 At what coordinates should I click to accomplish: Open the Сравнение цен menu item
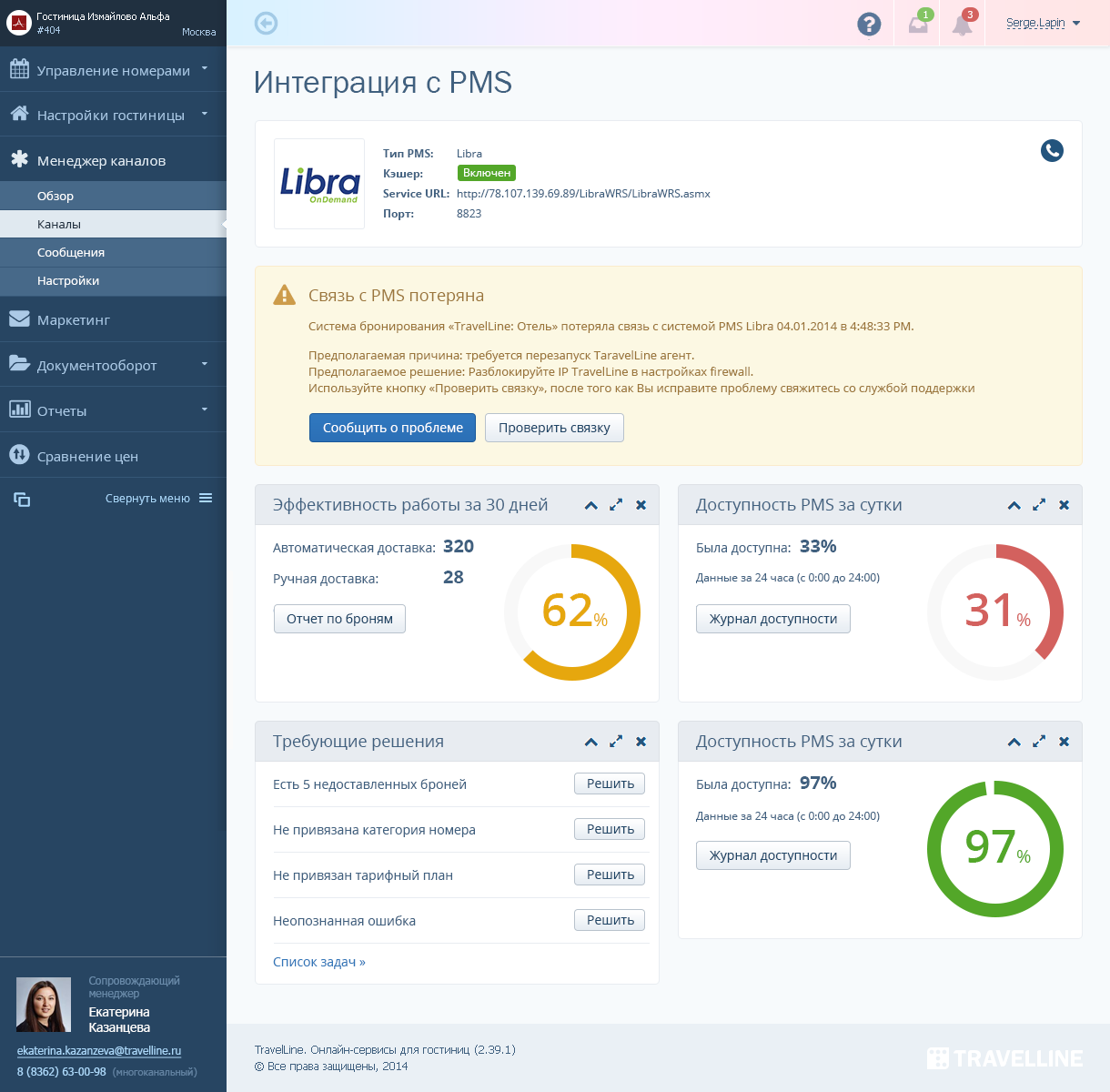(113, 455)
